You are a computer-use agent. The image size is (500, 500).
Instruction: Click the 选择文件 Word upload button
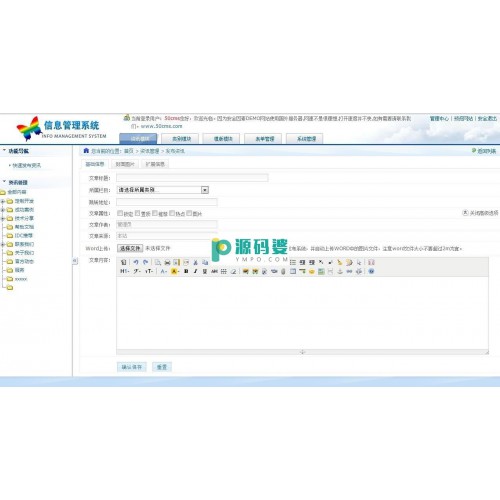click(130, 248)
